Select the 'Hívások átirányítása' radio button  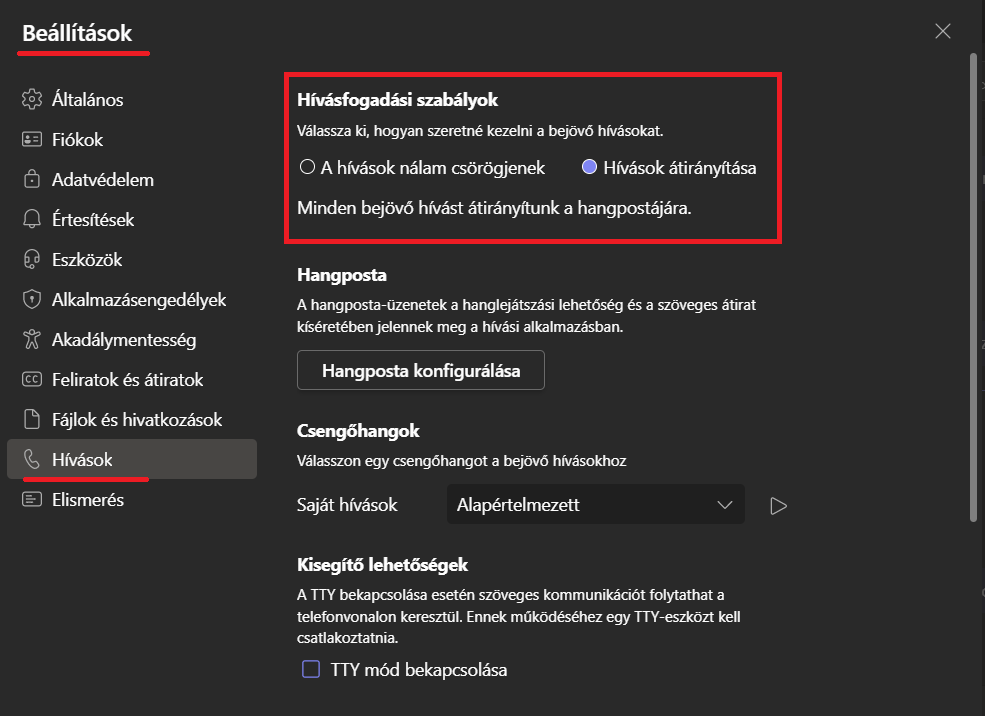589,167
